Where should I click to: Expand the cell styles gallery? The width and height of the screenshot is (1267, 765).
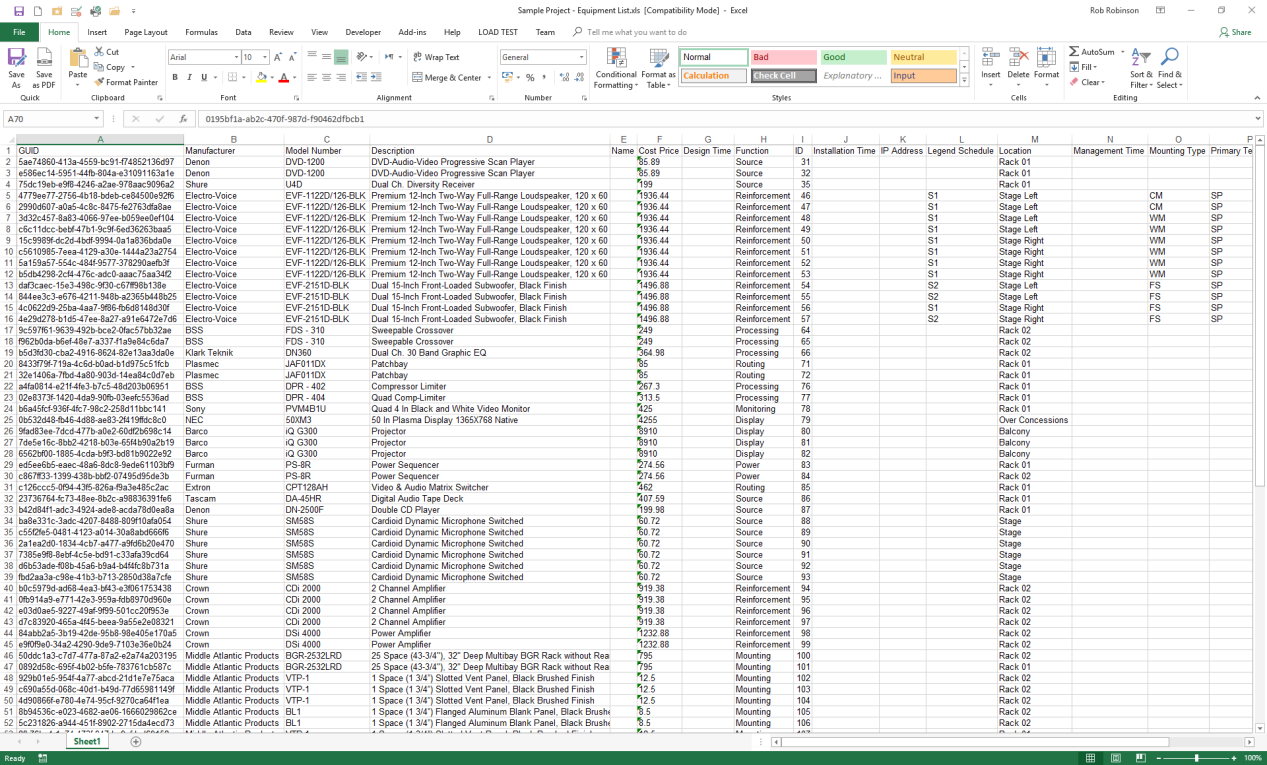click(x=964, y=80)
